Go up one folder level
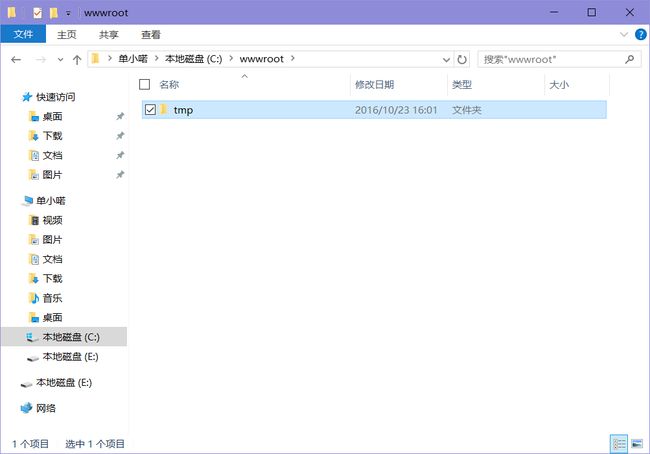 tap(77, 60)
